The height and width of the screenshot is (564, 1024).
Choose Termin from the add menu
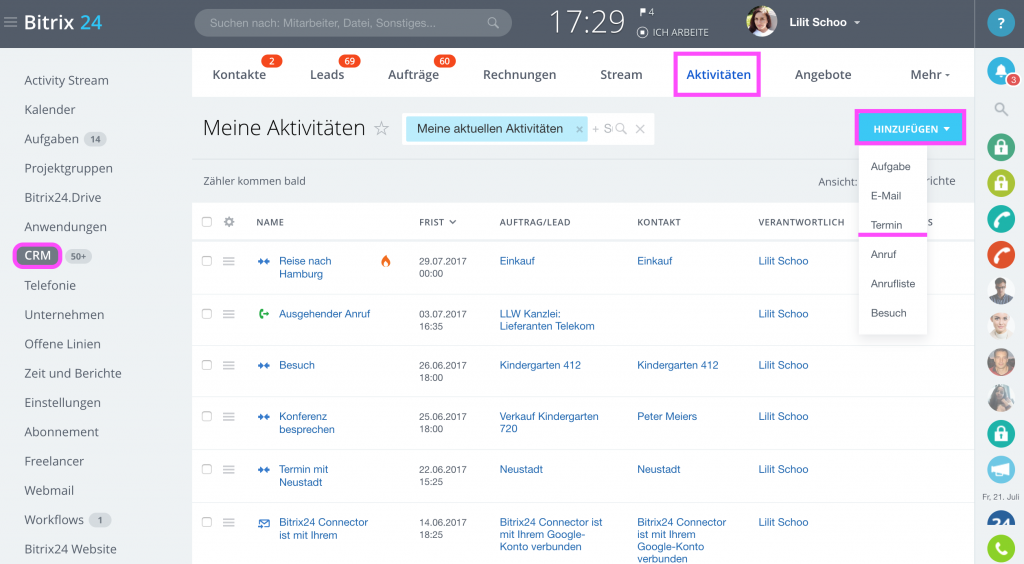pos(886,225)
